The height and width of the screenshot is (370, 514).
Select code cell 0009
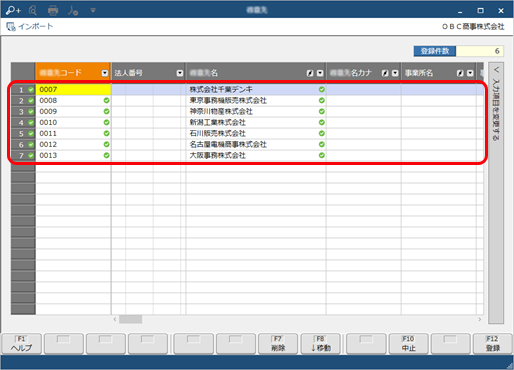tap(73, 111)
